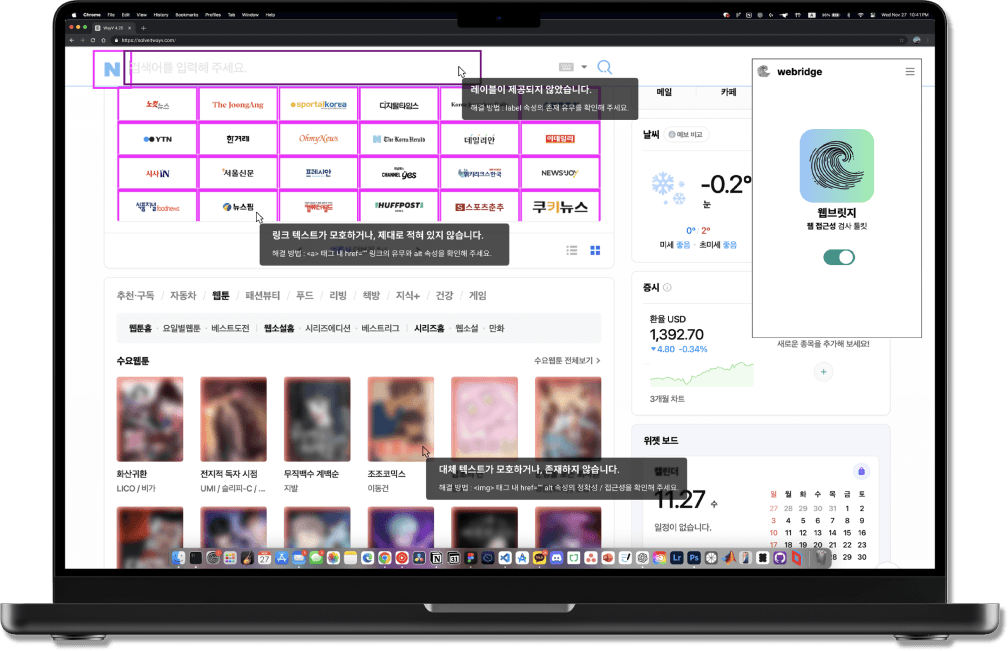The width and height of the screenshot is (1008, 651).
Task: Expand 수요웹툰 전체보기 chevron
Action: (598, 360)
